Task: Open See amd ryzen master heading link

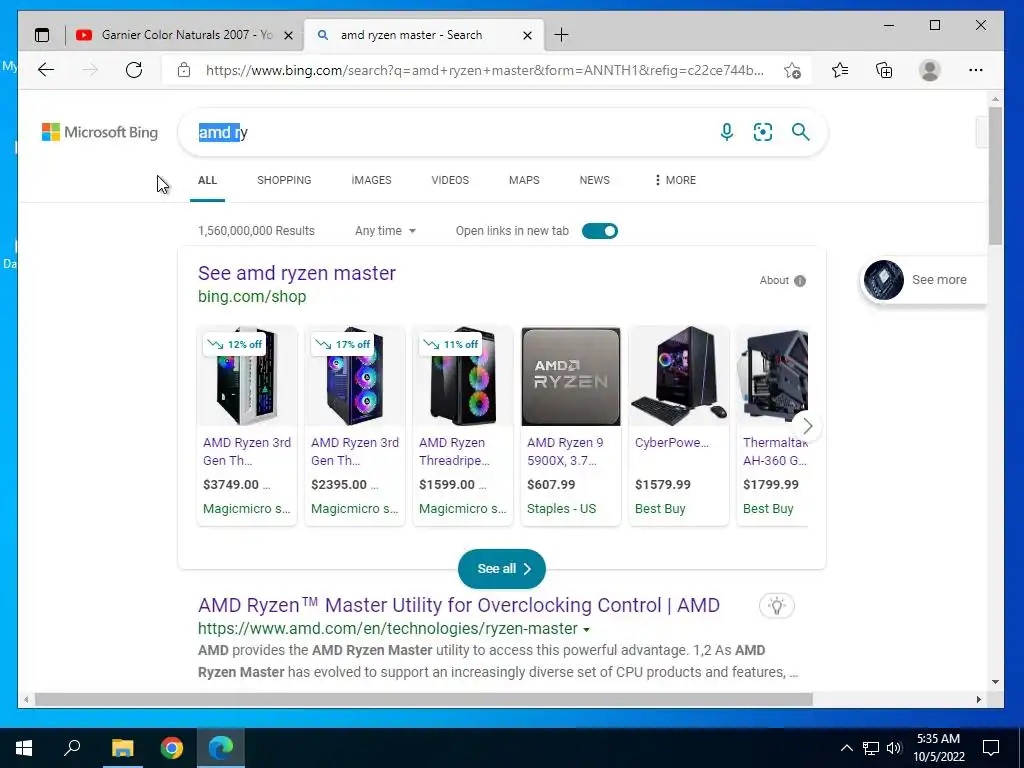Action: tap(296, 273)
